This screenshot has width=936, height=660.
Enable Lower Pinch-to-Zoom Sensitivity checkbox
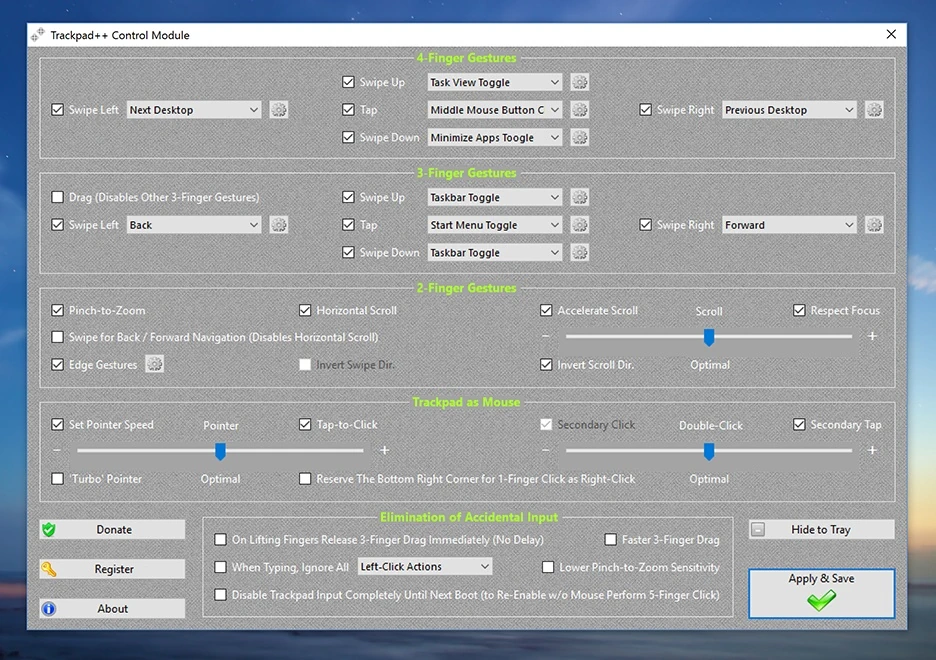547,567
